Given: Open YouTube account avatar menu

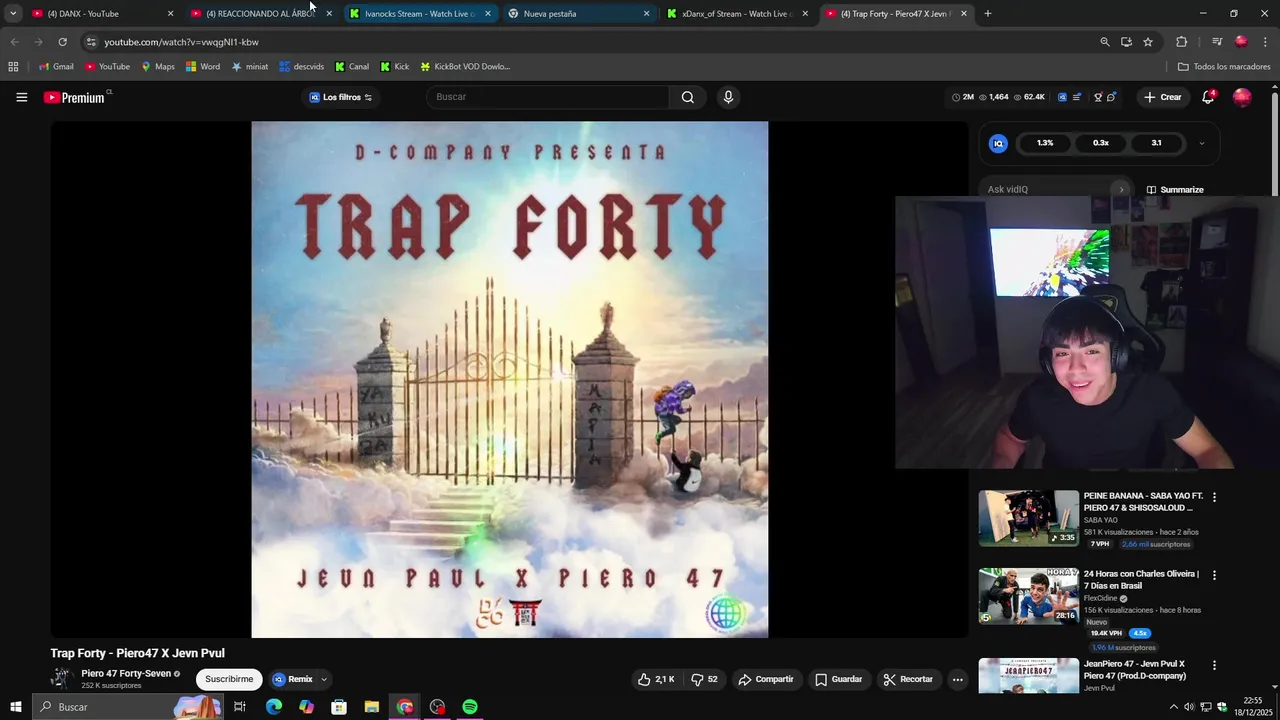Looking at the screenshot, I should tap(1242, 97).
